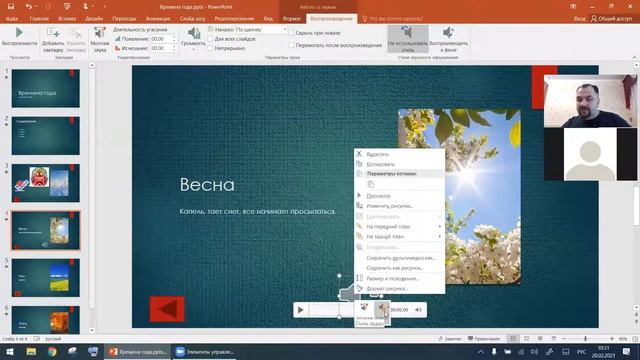Screen dimensions: 640x360
Task: Click the start-from-beginning slideshow icon in title bar
Action: (67, 7)
